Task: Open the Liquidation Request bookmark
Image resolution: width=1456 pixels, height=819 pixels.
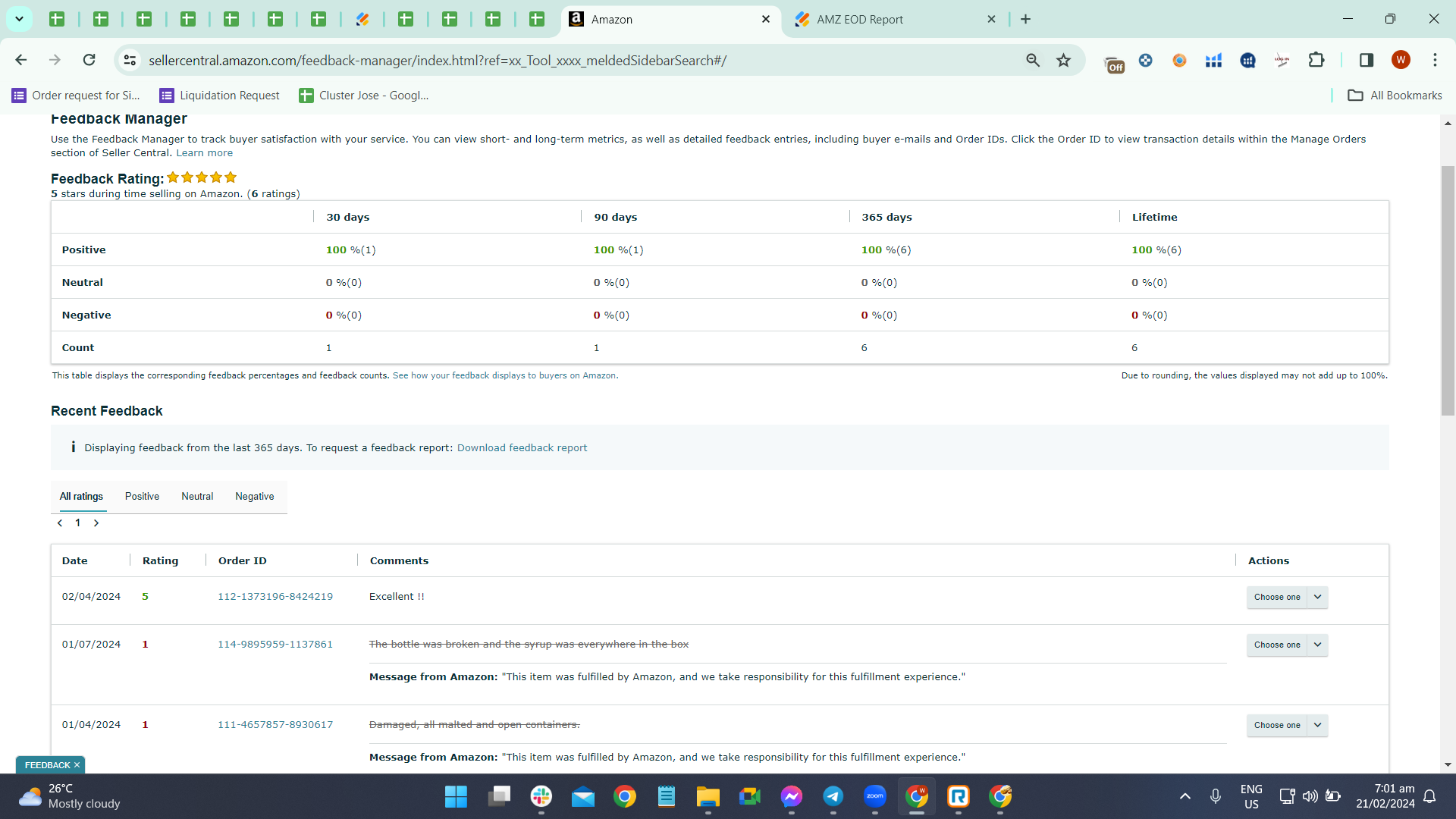Action: click(x=219, y=95)
